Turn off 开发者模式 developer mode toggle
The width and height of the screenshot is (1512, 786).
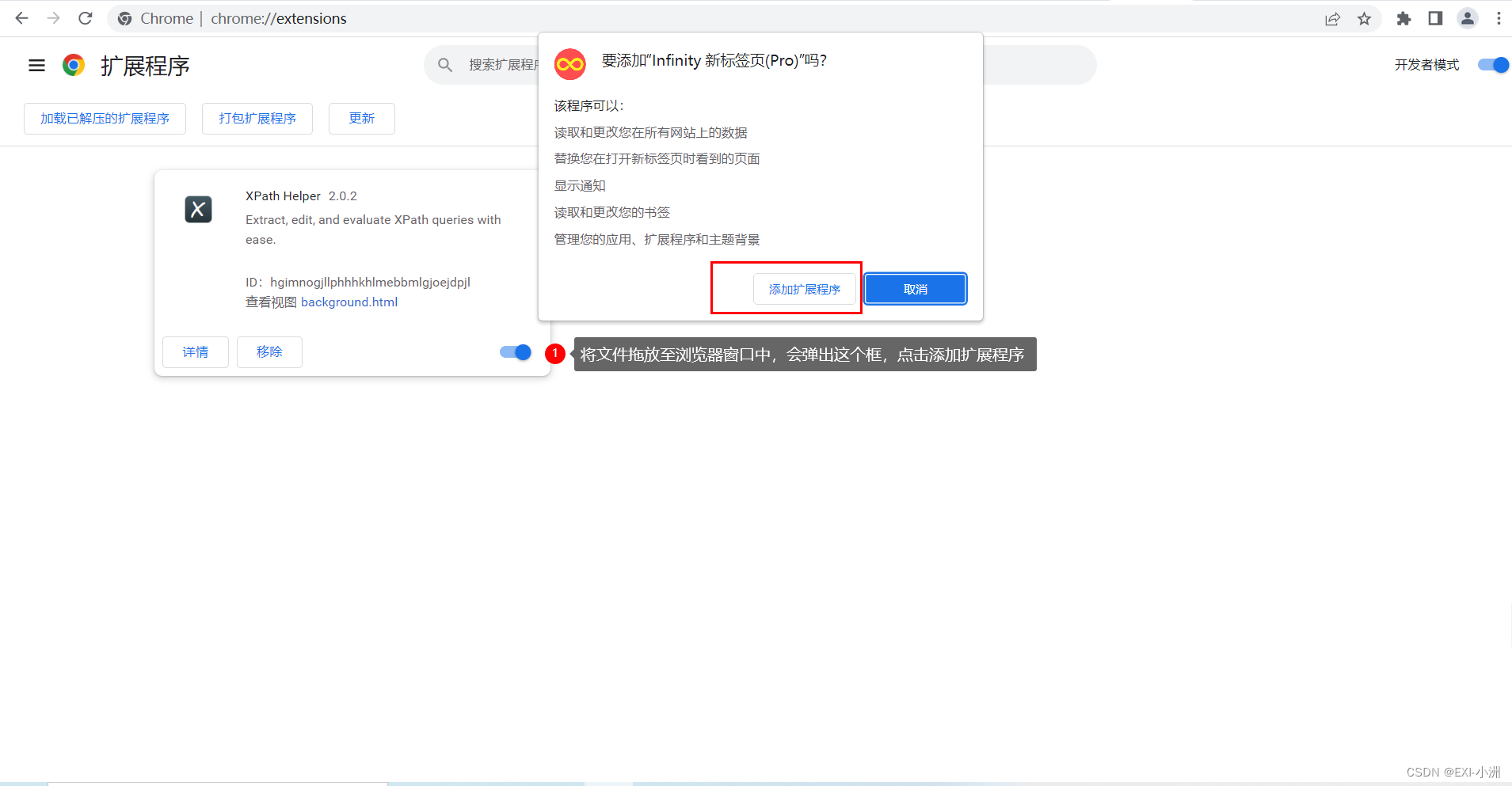pyautogui.click(x=1493, y=65)
